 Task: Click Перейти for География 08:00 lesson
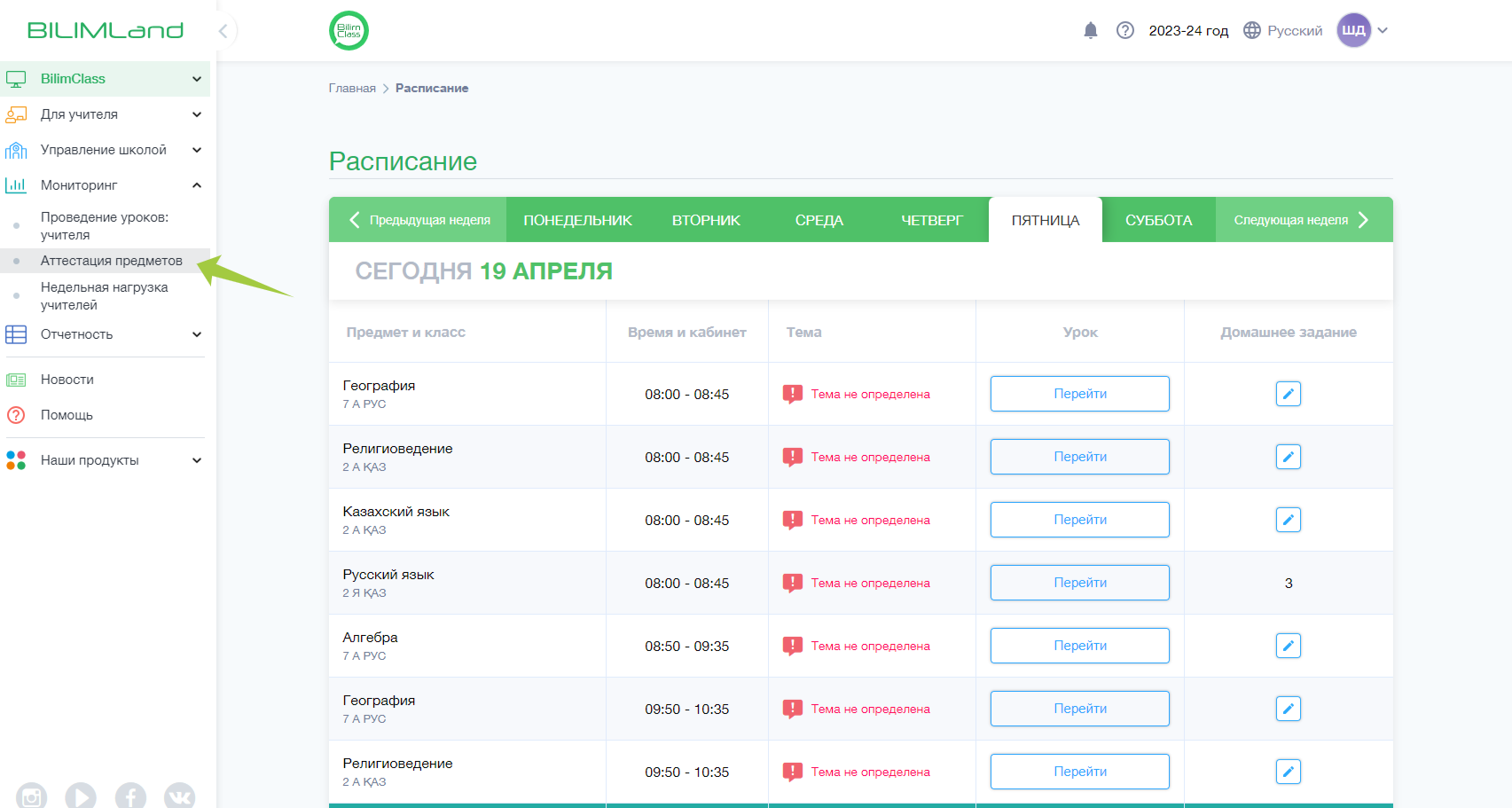coord(1080,394)
